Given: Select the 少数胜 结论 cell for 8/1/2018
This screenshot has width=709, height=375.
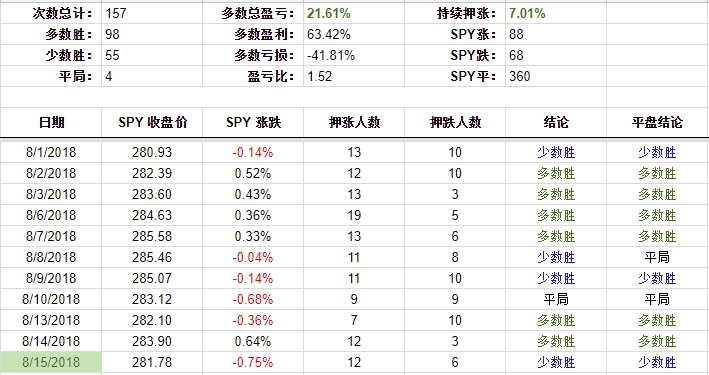Looking at the screenshot, I should click(556, 152).
